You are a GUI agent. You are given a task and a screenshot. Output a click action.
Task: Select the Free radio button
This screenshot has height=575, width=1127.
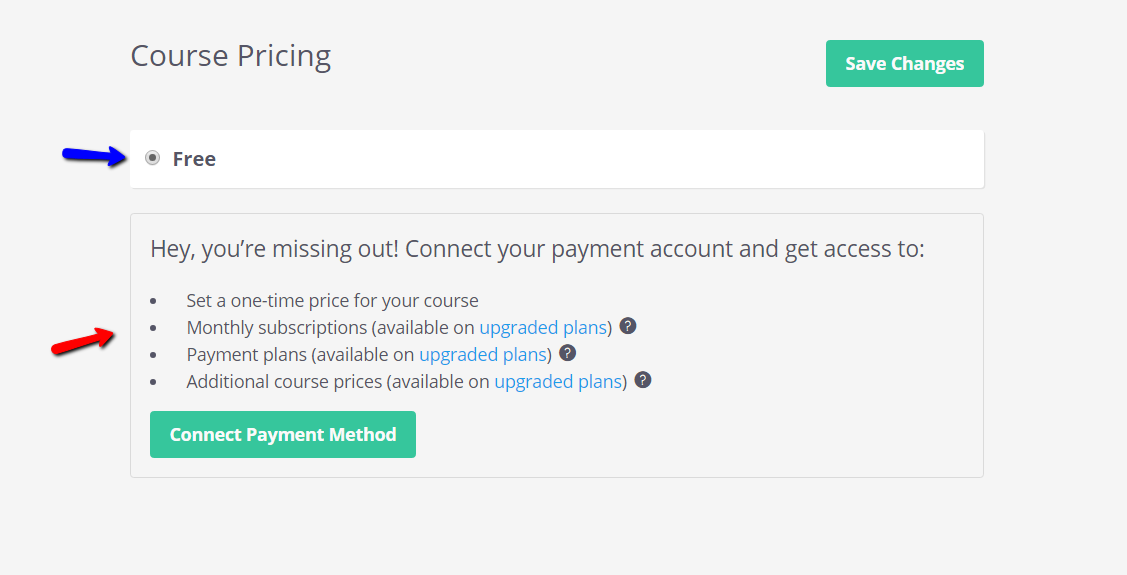[x=152, y=158]
